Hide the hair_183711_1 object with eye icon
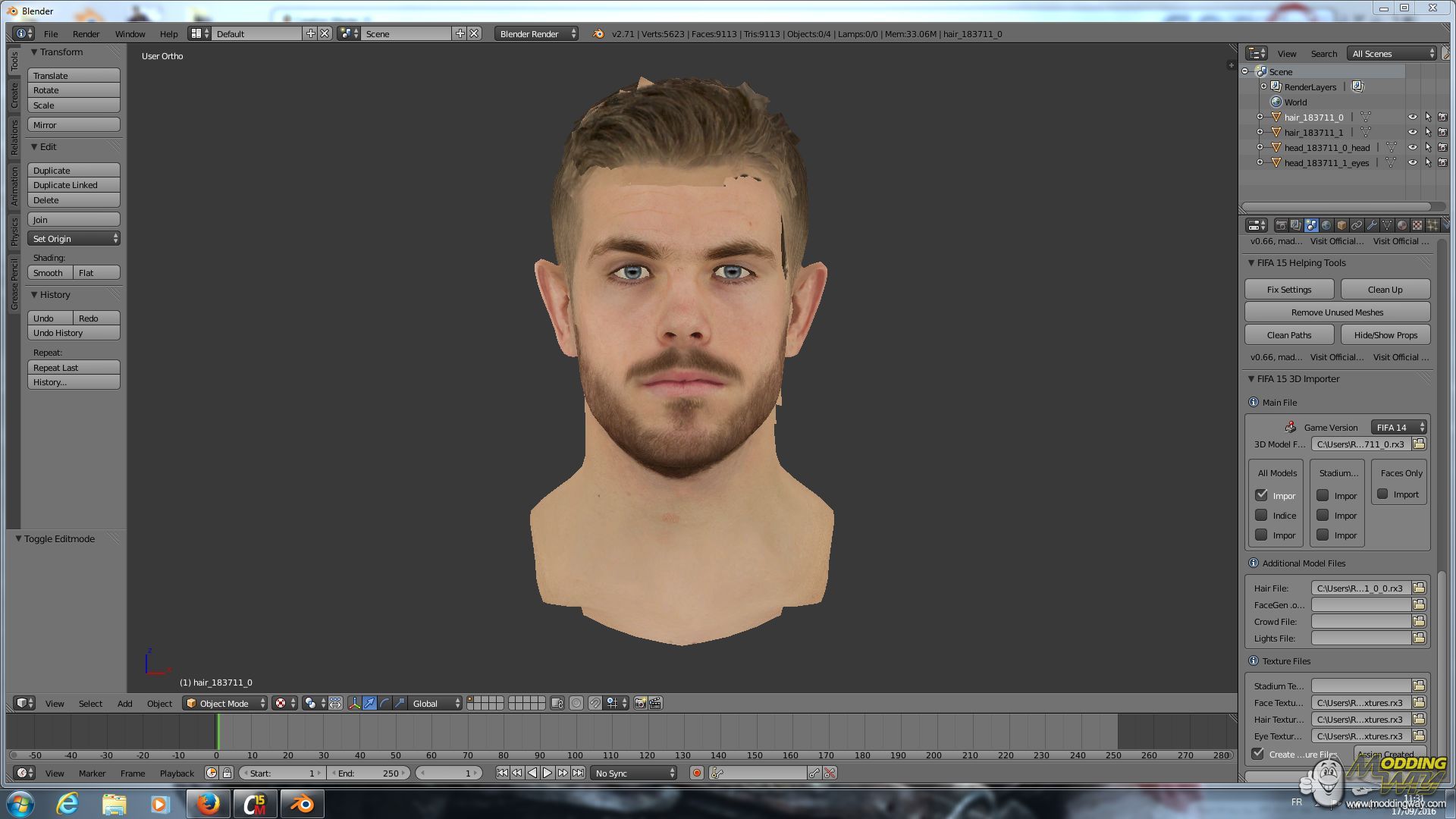1456x819 pixels. [x=1412, y=133]
